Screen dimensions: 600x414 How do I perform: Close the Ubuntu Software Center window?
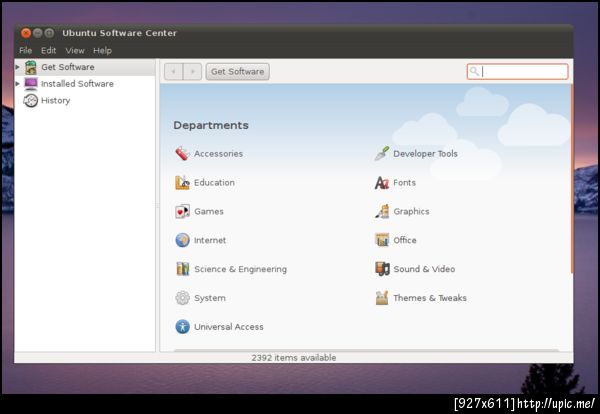point(26,33)
